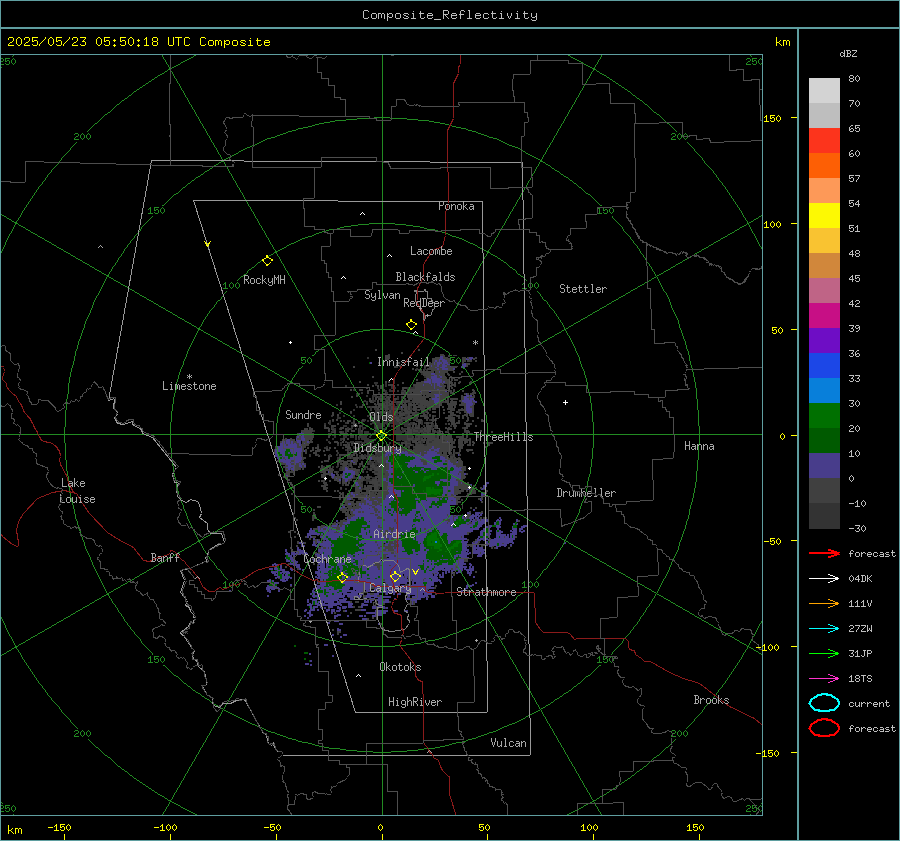Click the dBZ legend heading
Screen dimensions: 900x841
pyautogui.click(x=848, y=53)
